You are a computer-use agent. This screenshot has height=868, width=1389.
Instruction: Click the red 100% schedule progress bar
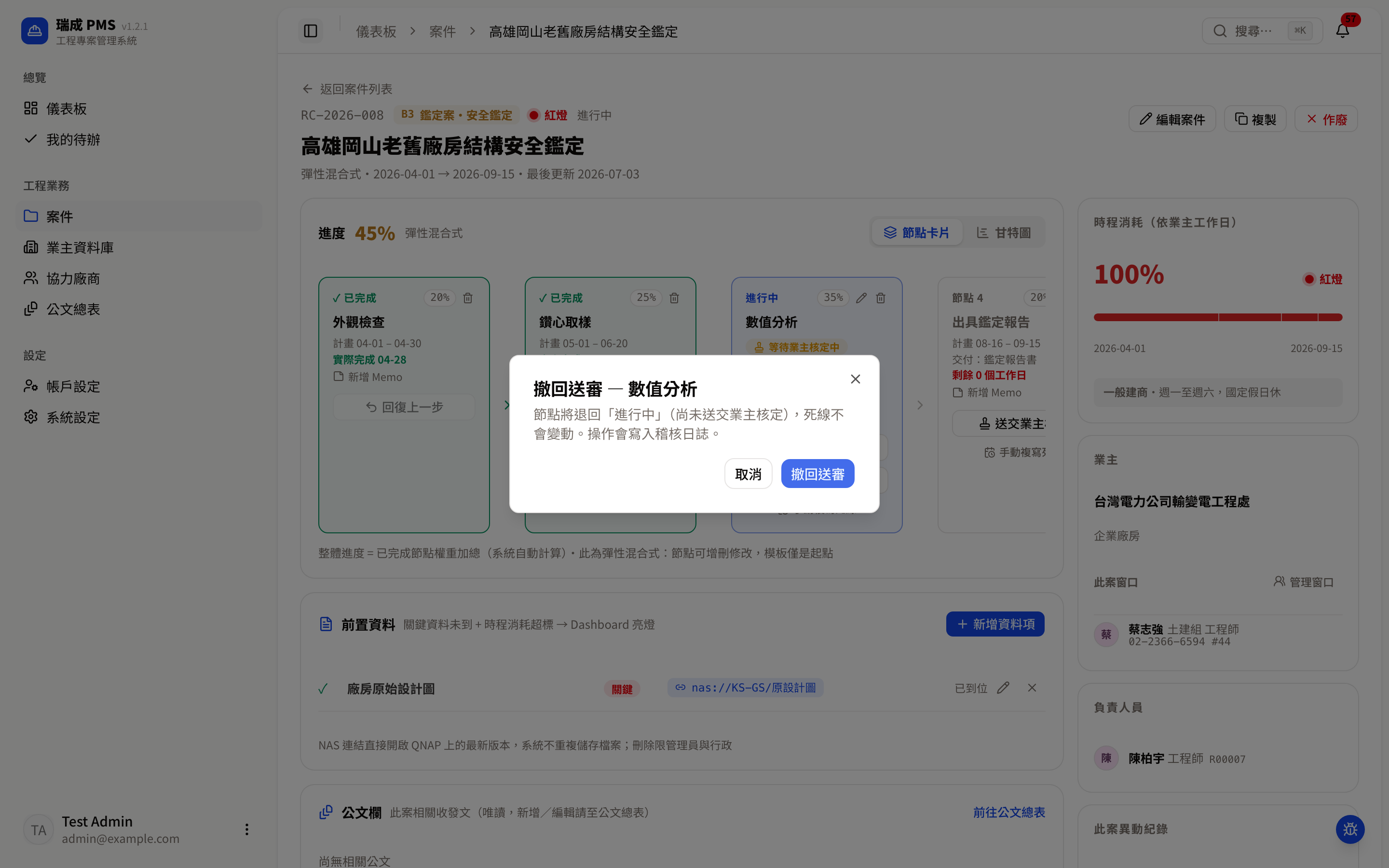pos(1218,317)
